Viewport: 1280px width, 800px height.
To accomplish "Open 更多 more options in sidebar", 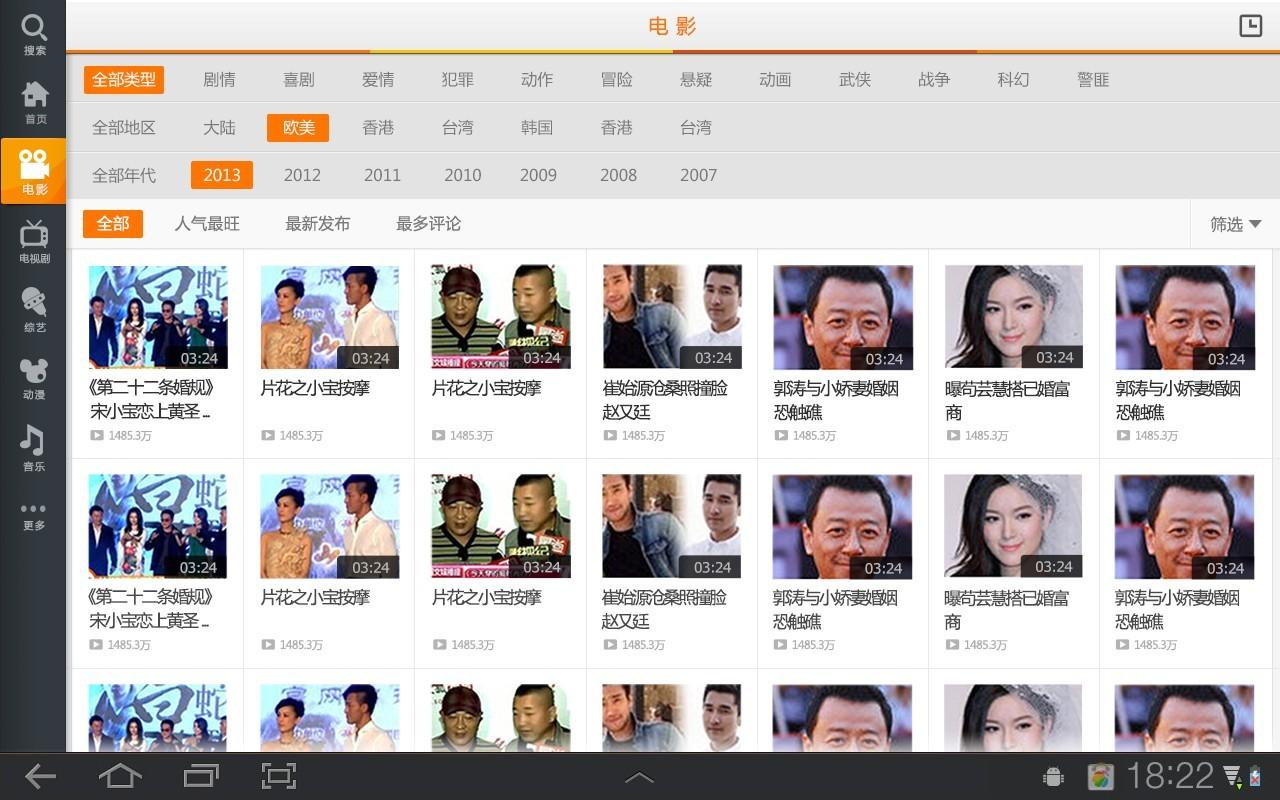I will click(34, 516).
